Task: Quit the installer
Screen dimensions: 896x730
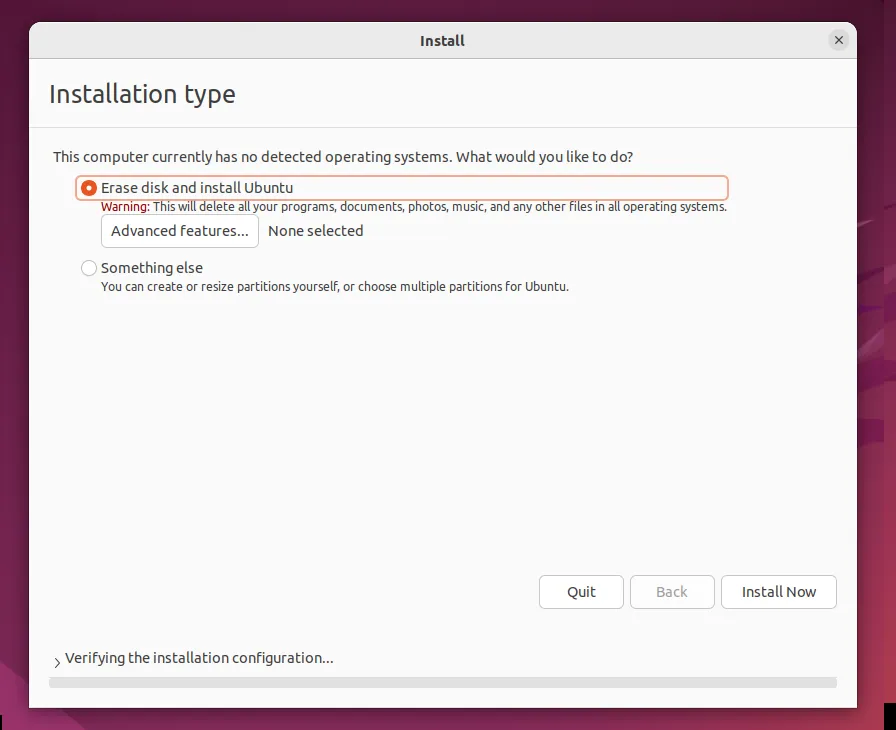Action: 581,592
